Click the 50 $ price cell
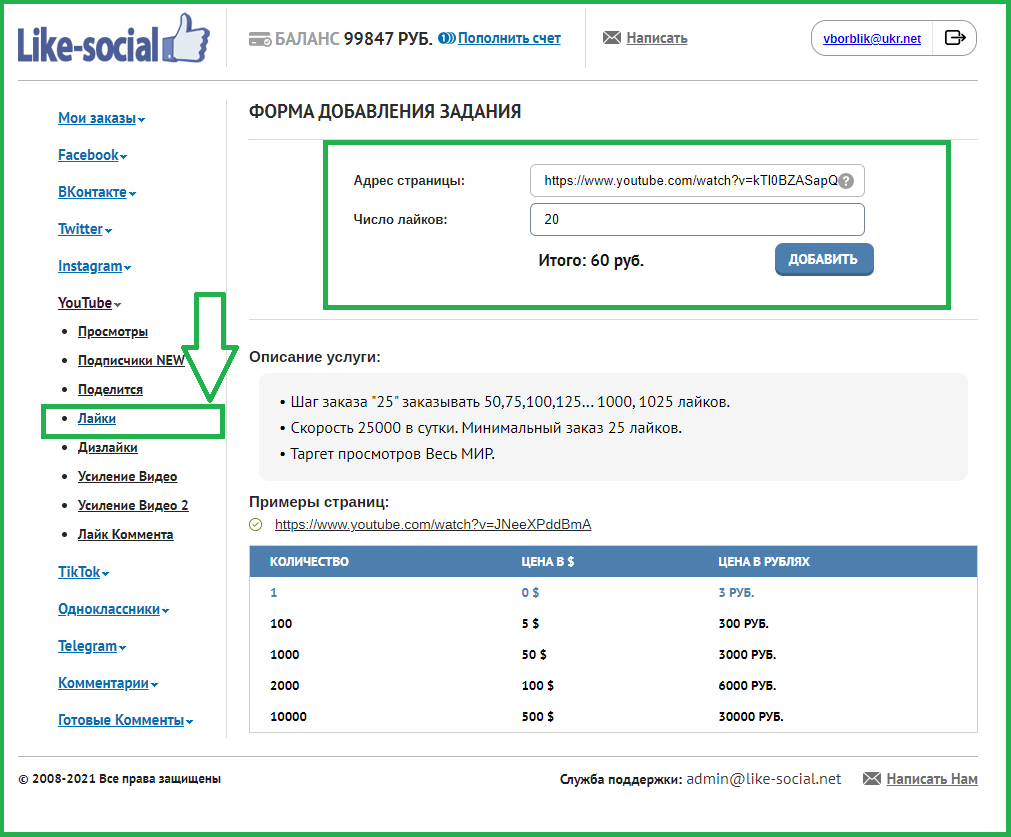Screen dimensions: 1011x837 coord(534,655)
